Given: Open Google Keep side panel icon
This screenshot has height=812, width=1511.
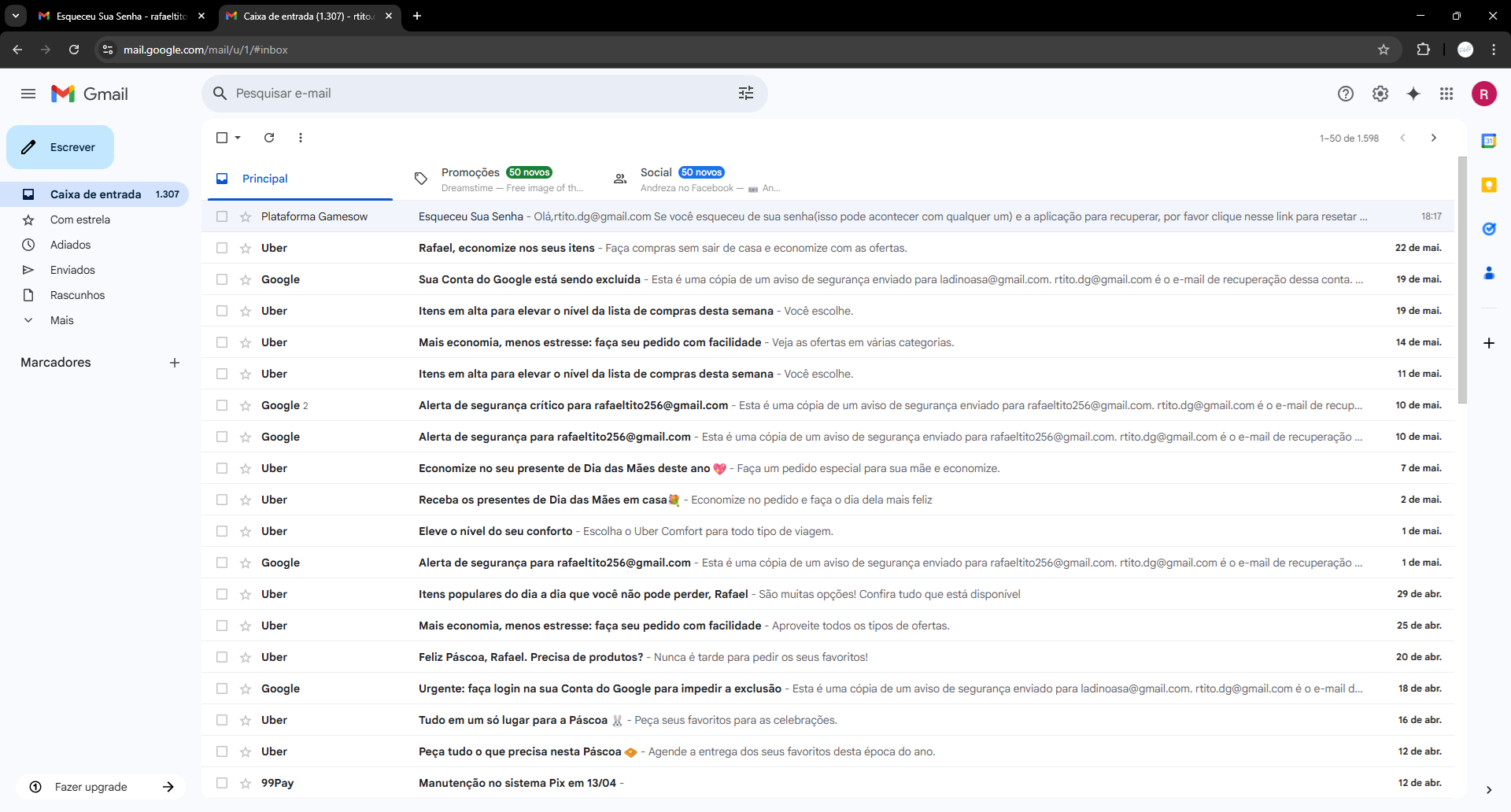Looking at the screenshot, I should (x=1489, y=185).
